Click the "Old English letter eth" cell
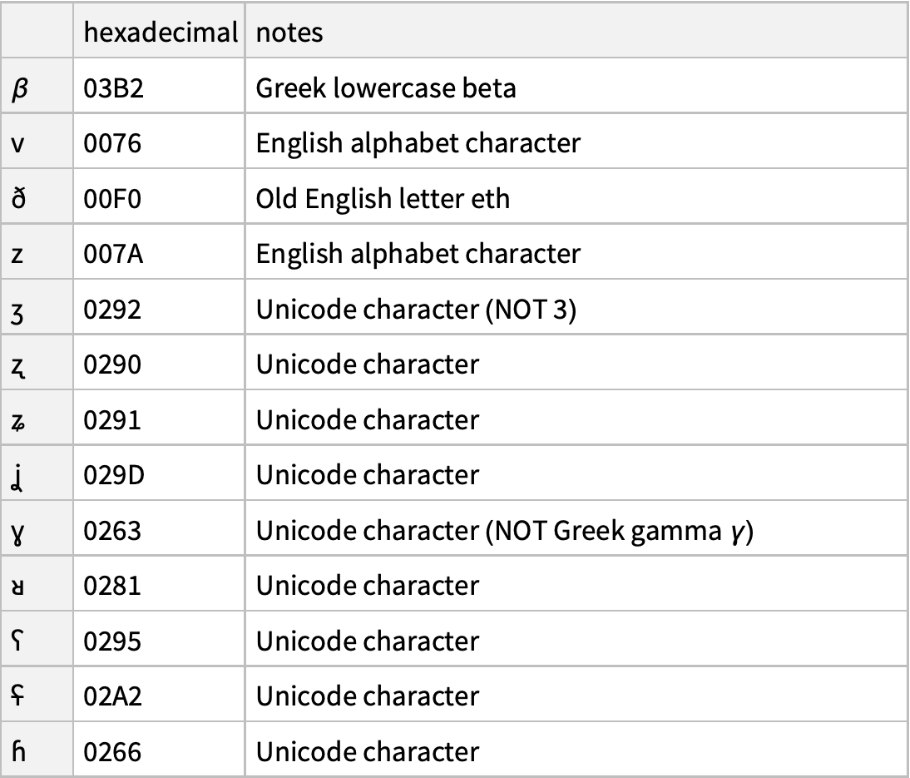The image size is (910, 778). tap(383, 199)
